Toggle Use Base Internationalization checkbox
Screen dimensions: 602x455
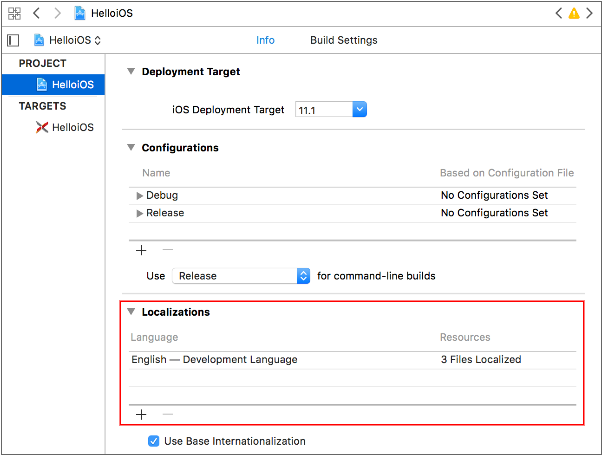tap(153, 441)
